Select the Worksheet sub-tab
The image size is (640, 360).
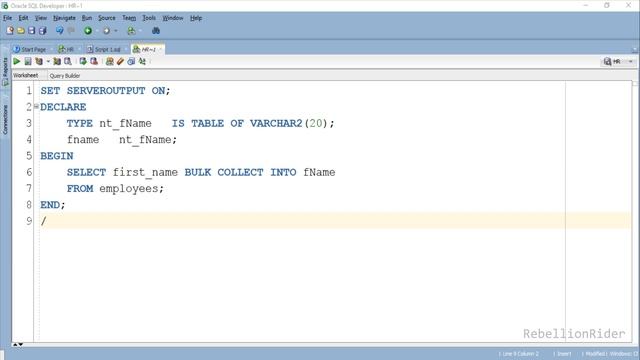25,76
